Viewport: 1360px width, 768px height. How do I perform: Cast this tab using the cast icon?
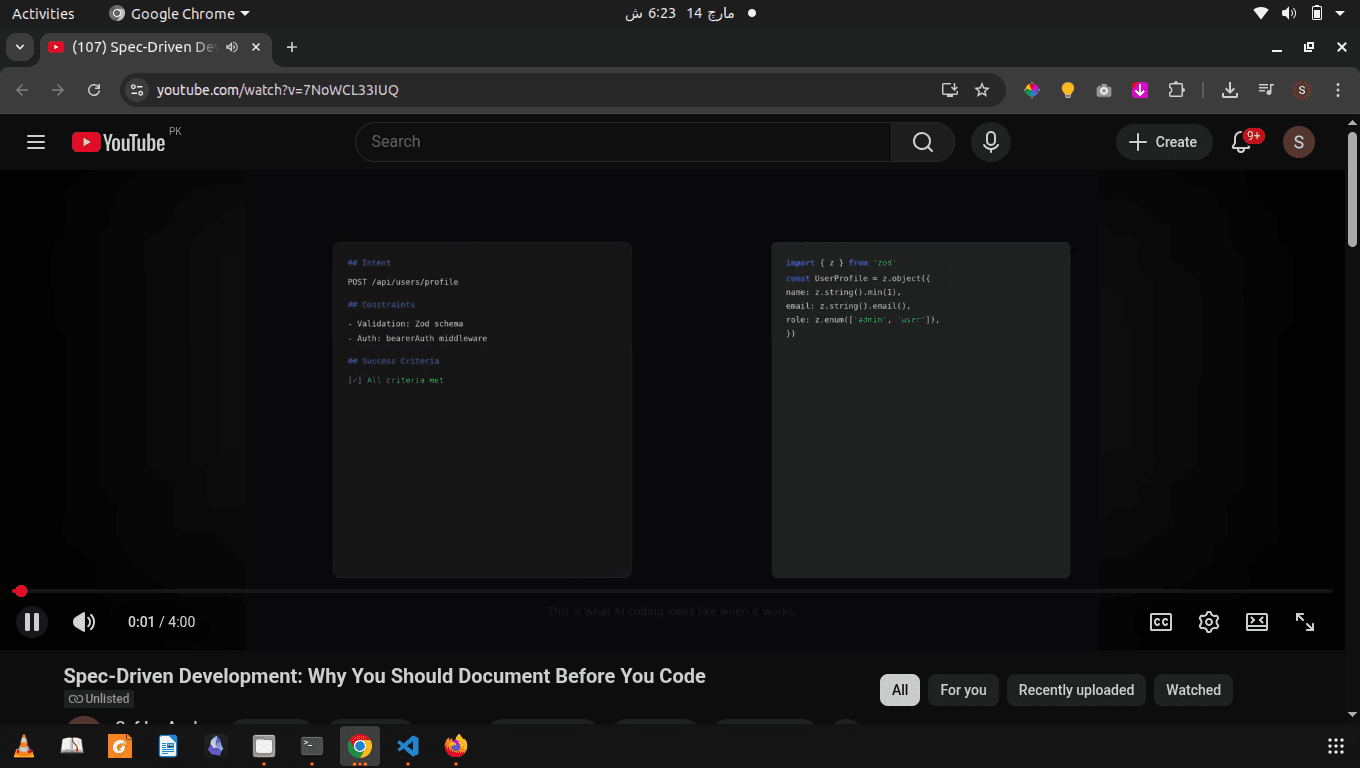(x=949, y=89)
